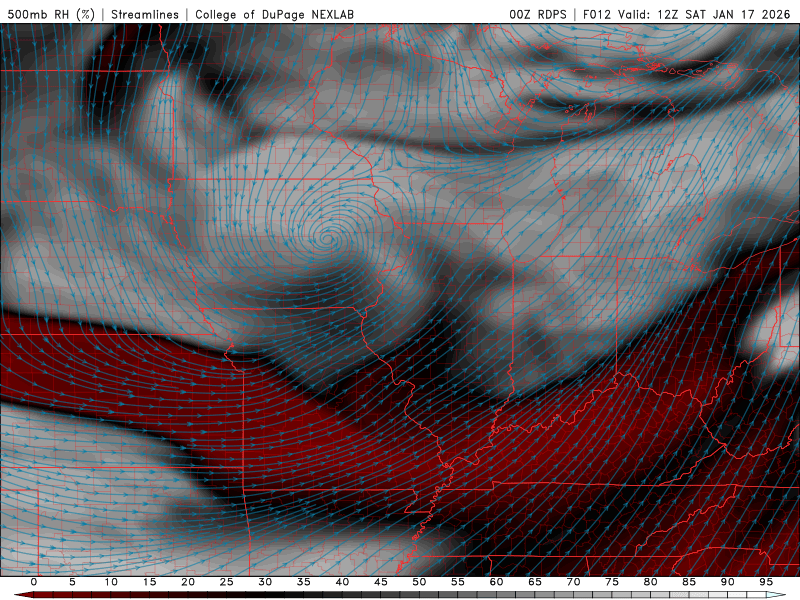Click the 45 value on the color scale
Viewport: 800px width, 600px height.
point(381,582)
